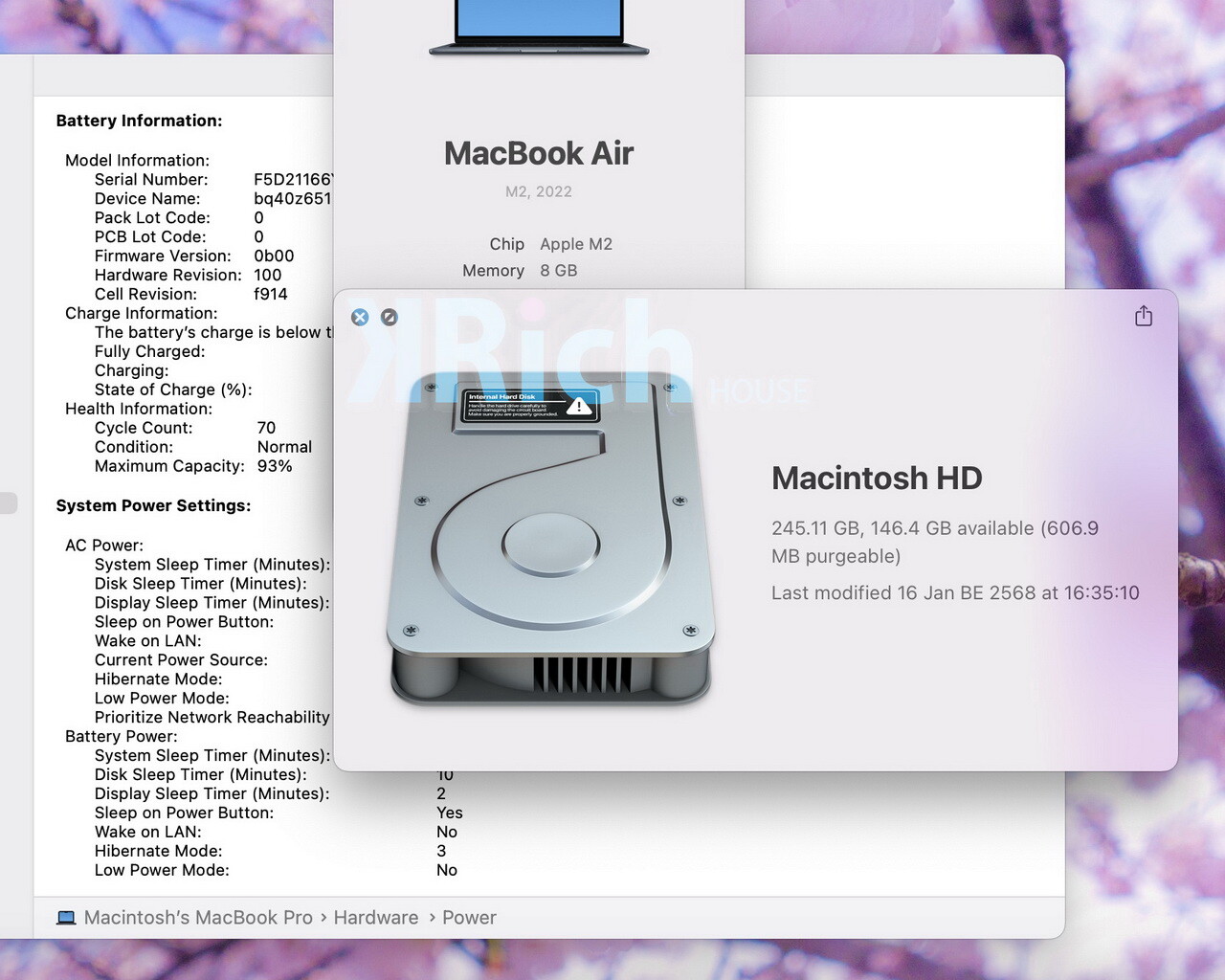Click the crossed-circle button beside the close button
The height and width of the screenshot is (980, 1225).
pyautogui.click(x=390, y=317)
